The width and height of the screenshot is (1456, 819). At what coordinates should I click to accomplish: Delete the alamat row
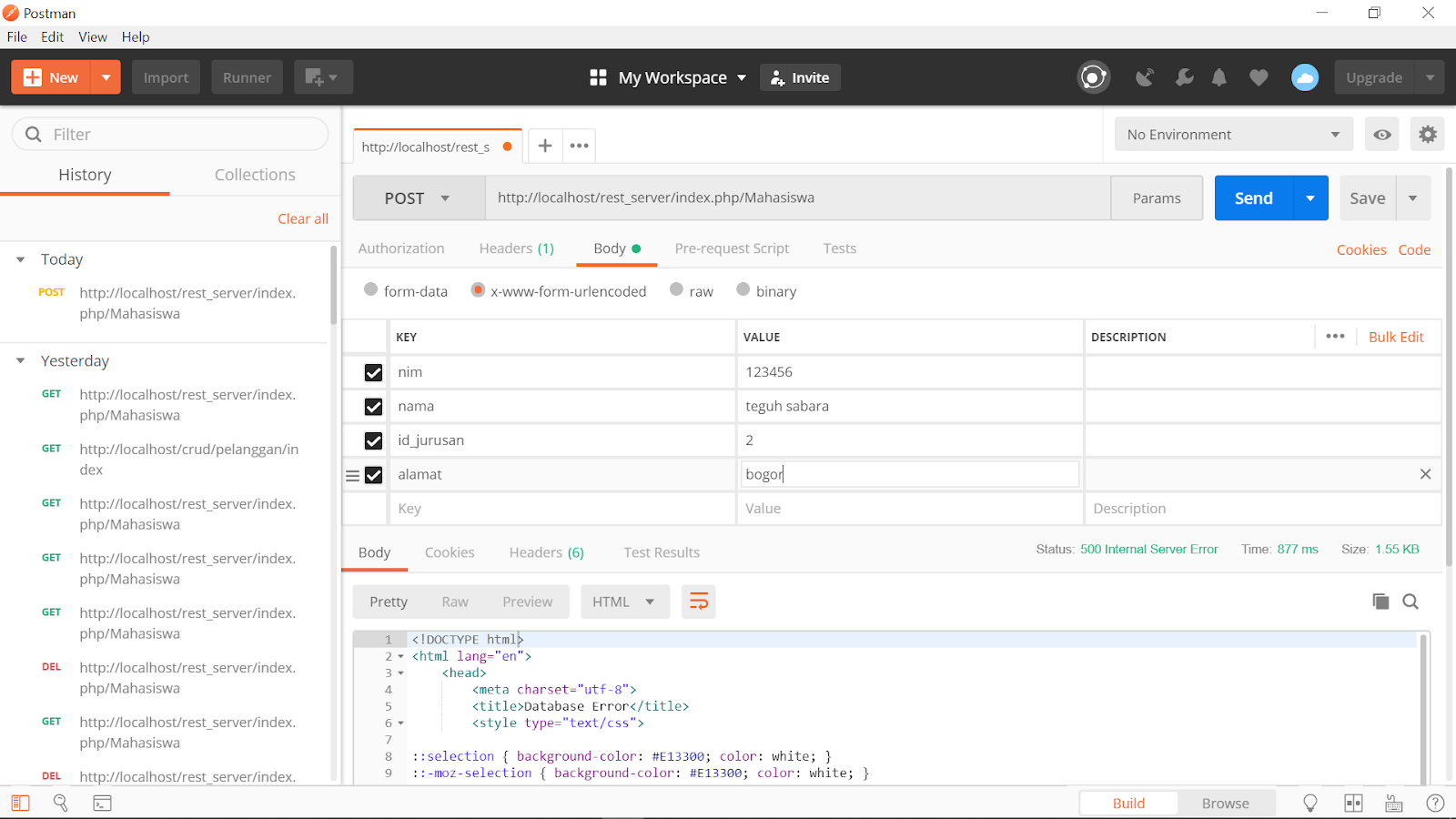click(x=1425, y=474)
